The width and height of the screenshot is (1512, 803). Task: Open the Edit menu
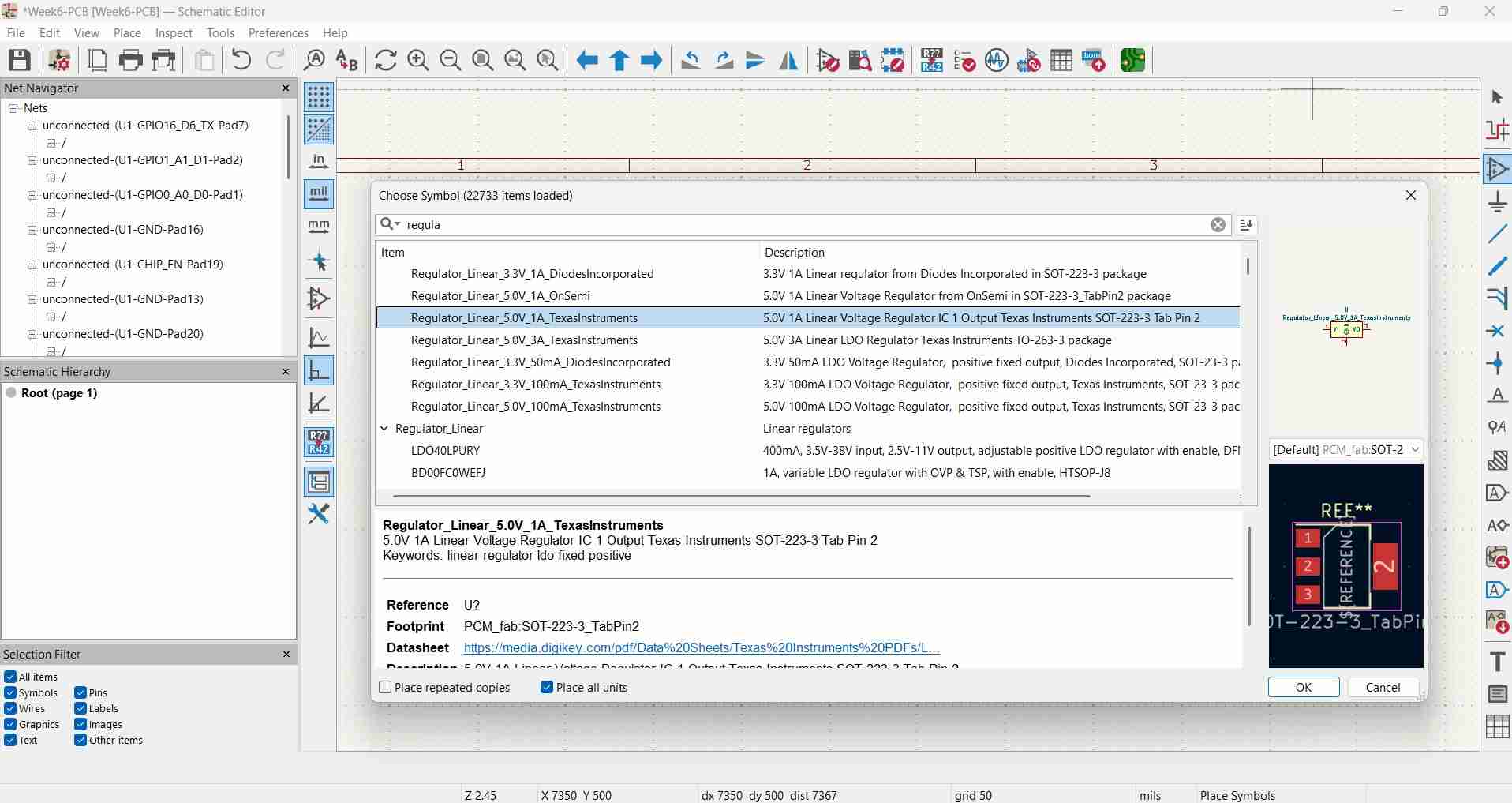coord(50,33)
